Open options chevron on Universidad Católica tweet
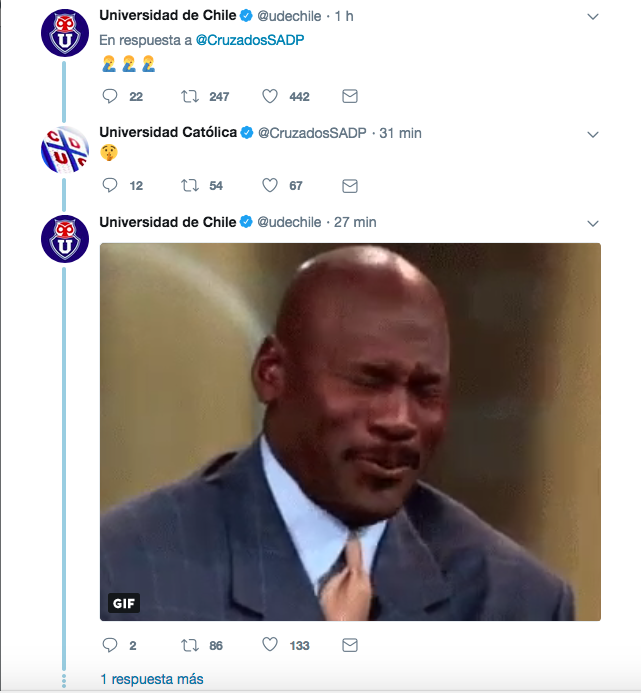The width and height of the screenshot is (641, 693). click(592, 134)
